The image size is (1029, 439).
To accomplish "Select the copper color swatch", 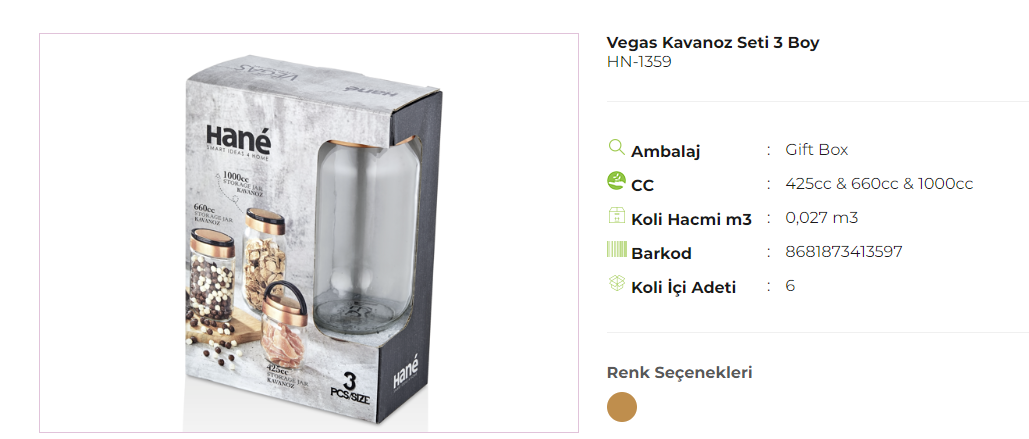I will pos(622,407).
